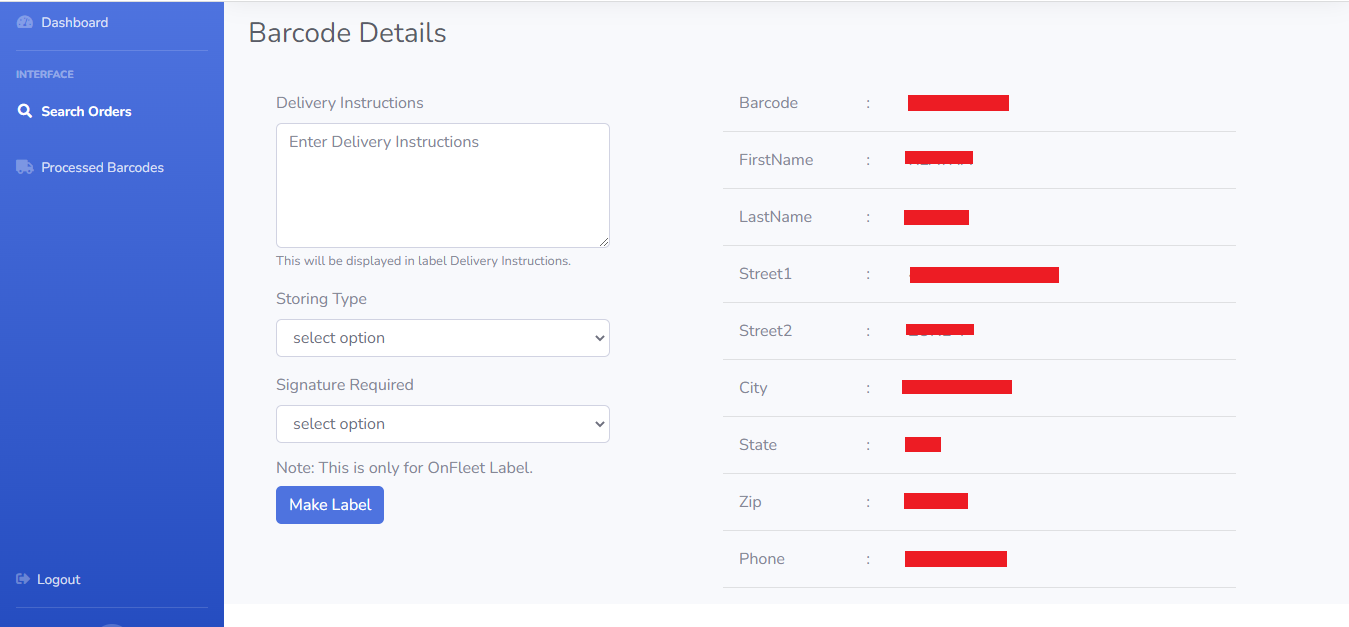Go to Search Orders page

[x=75, y=111]
